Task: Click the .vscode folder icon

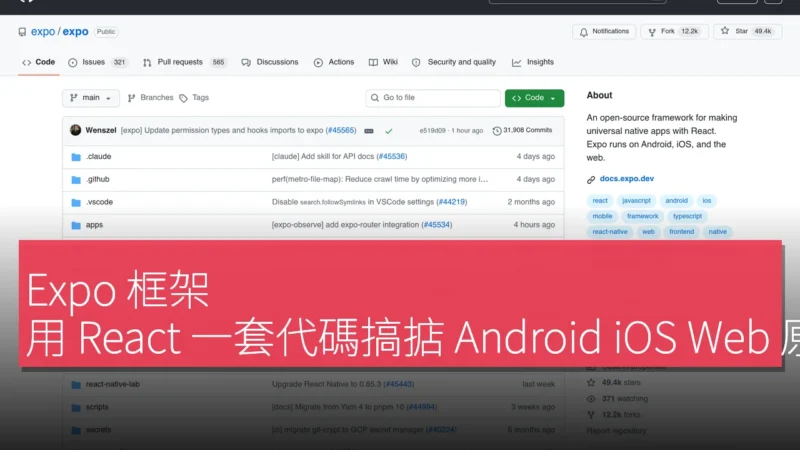Action: coord(76,203)
